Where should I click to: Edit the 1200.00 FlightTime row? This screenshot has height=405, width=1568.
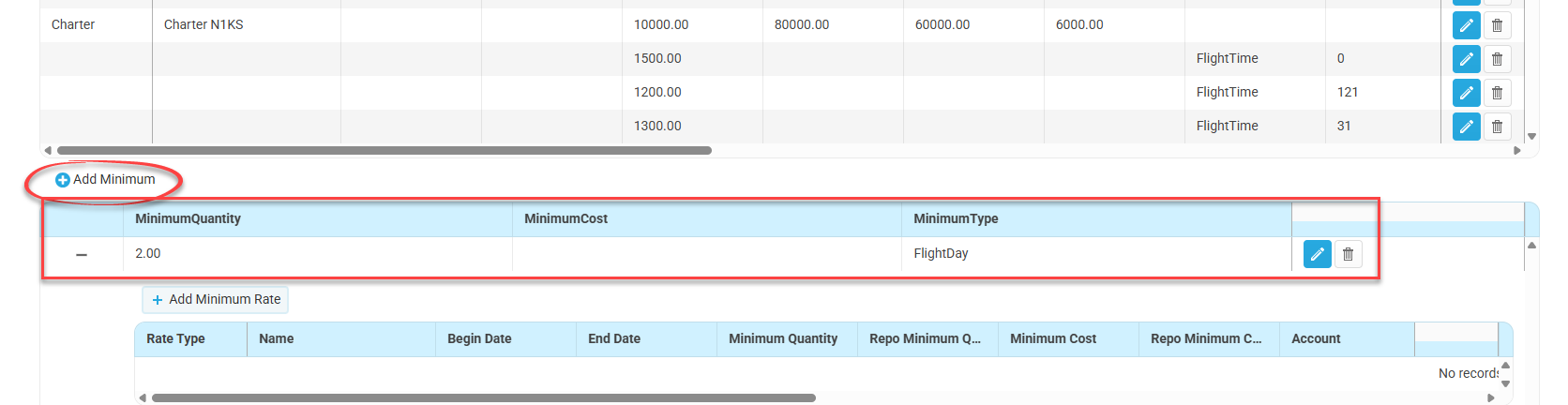1466,93
